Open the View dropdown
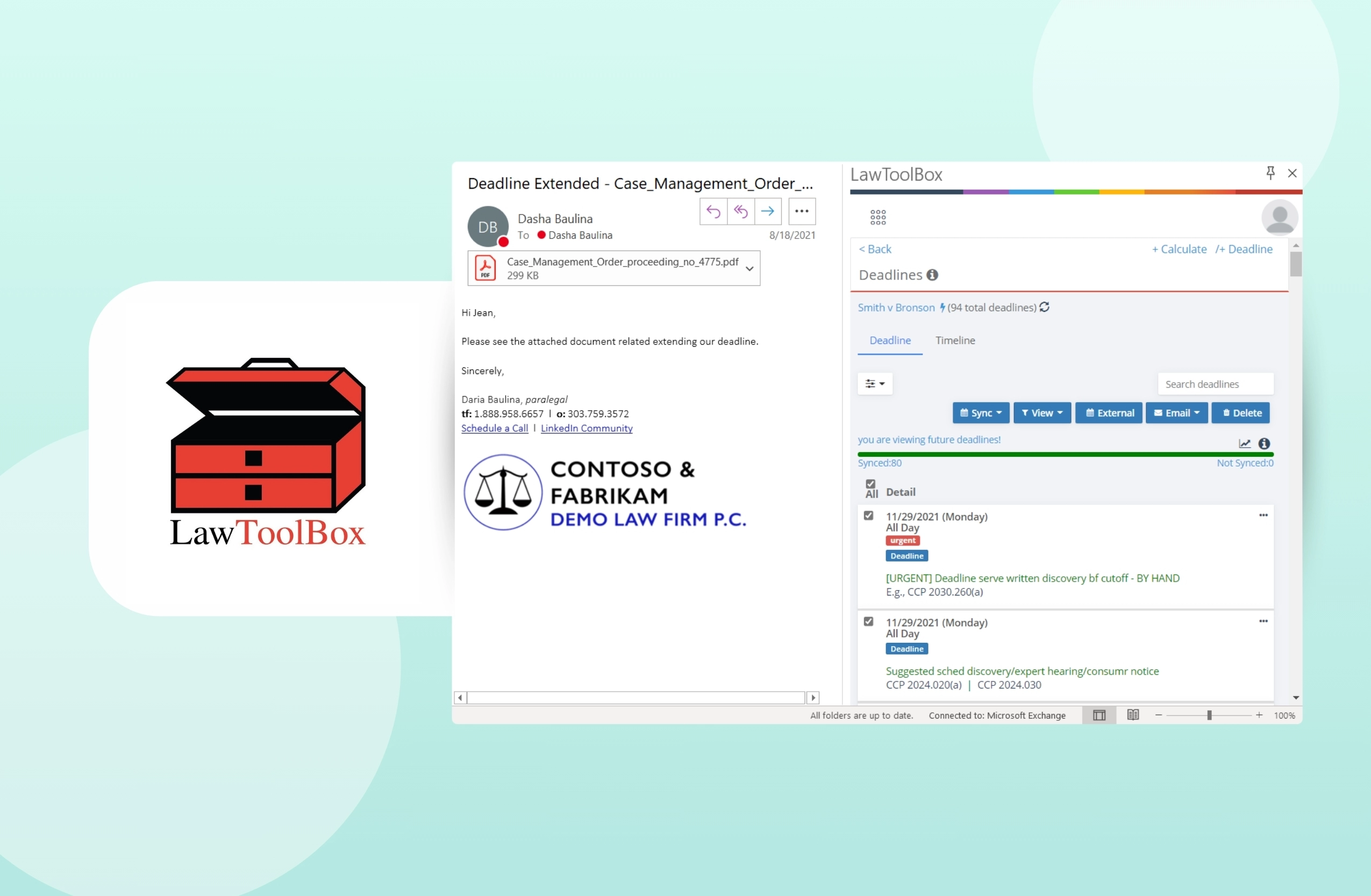1371x896 pixels. [1041, 413]
